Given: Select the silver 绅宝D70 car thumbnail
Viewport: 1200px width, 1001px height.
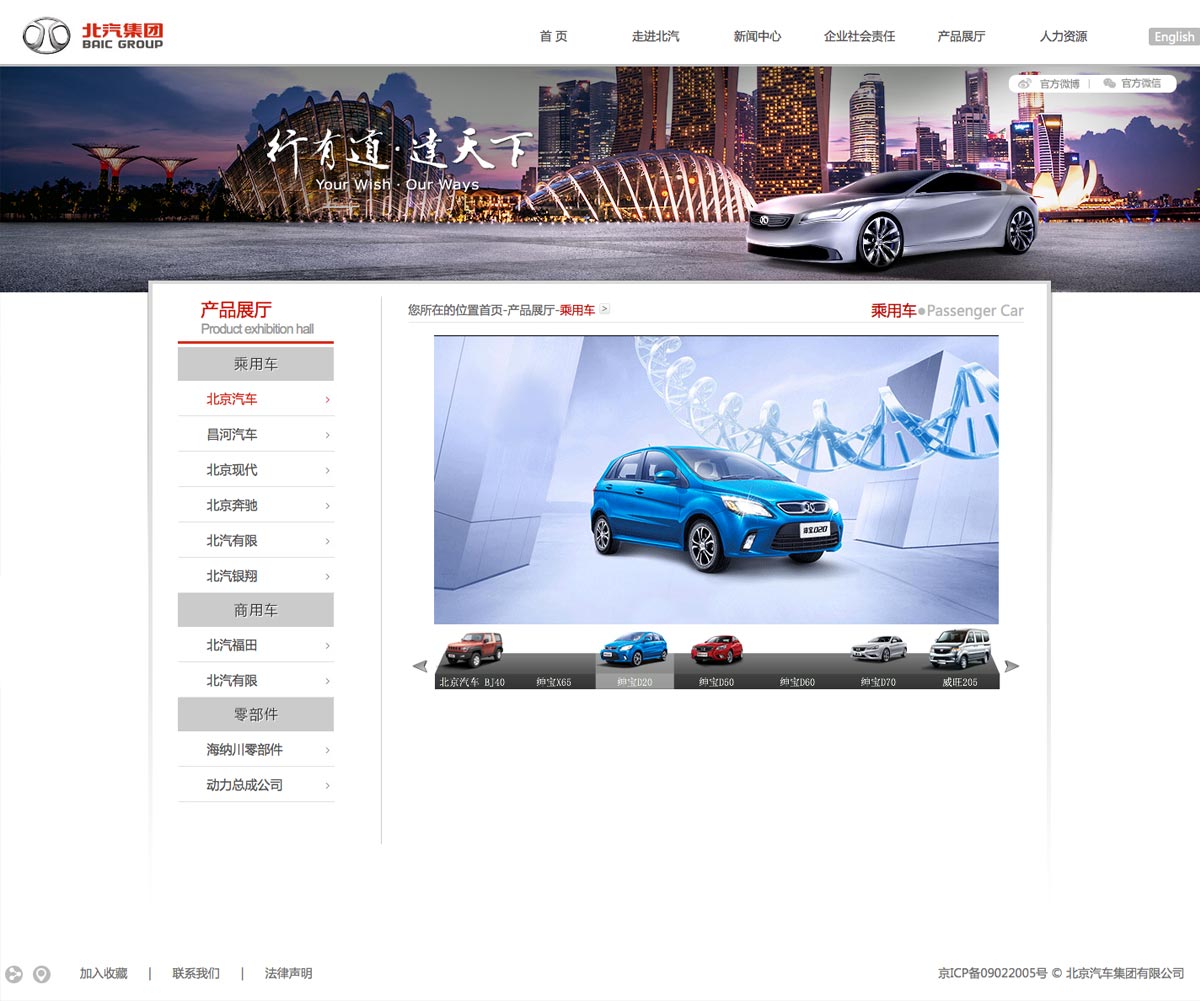Looking at the screenshot, I should click(879, 649).
